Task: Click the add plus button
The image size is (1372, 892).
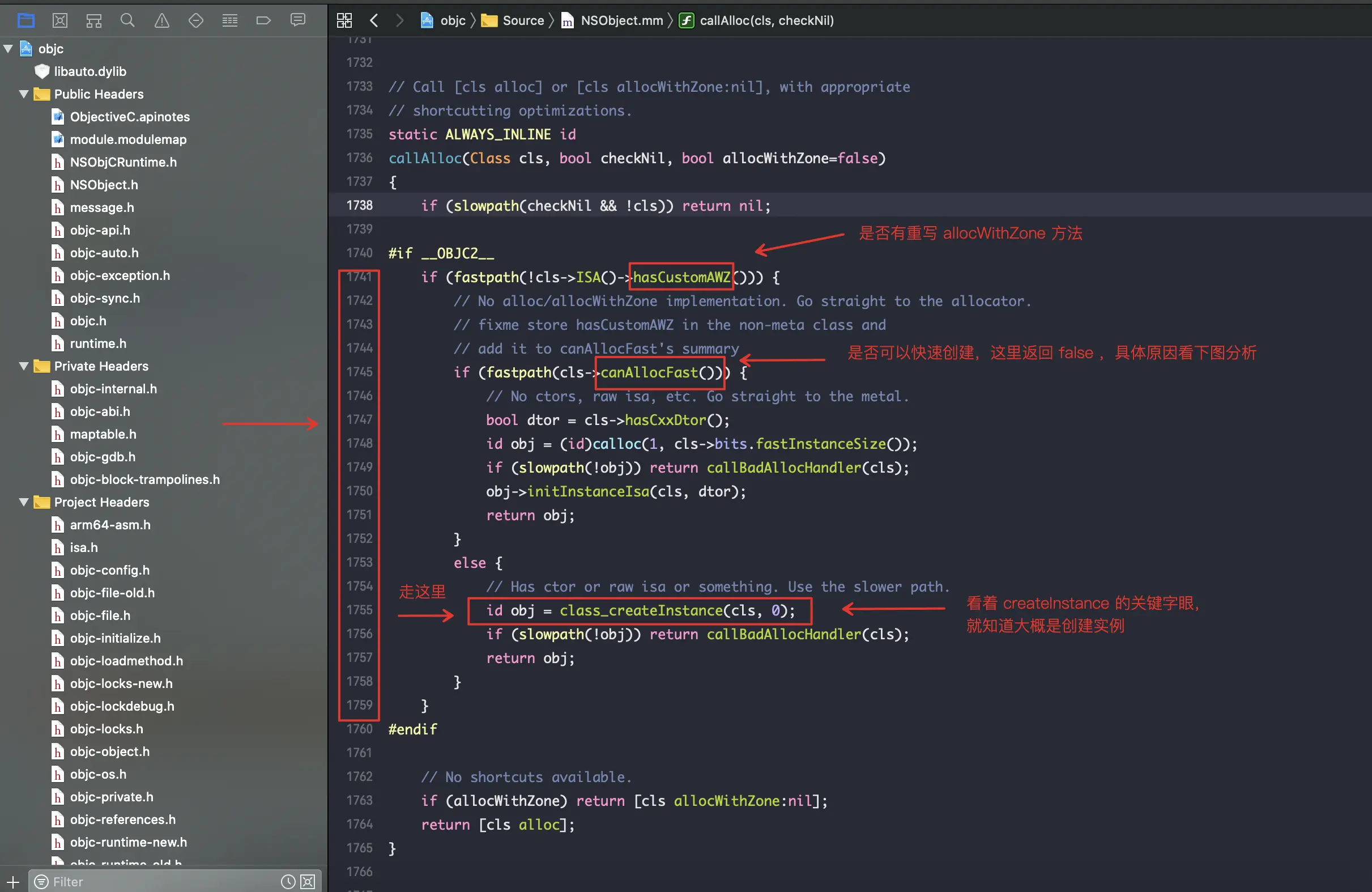Action: [x=12, y=881]
